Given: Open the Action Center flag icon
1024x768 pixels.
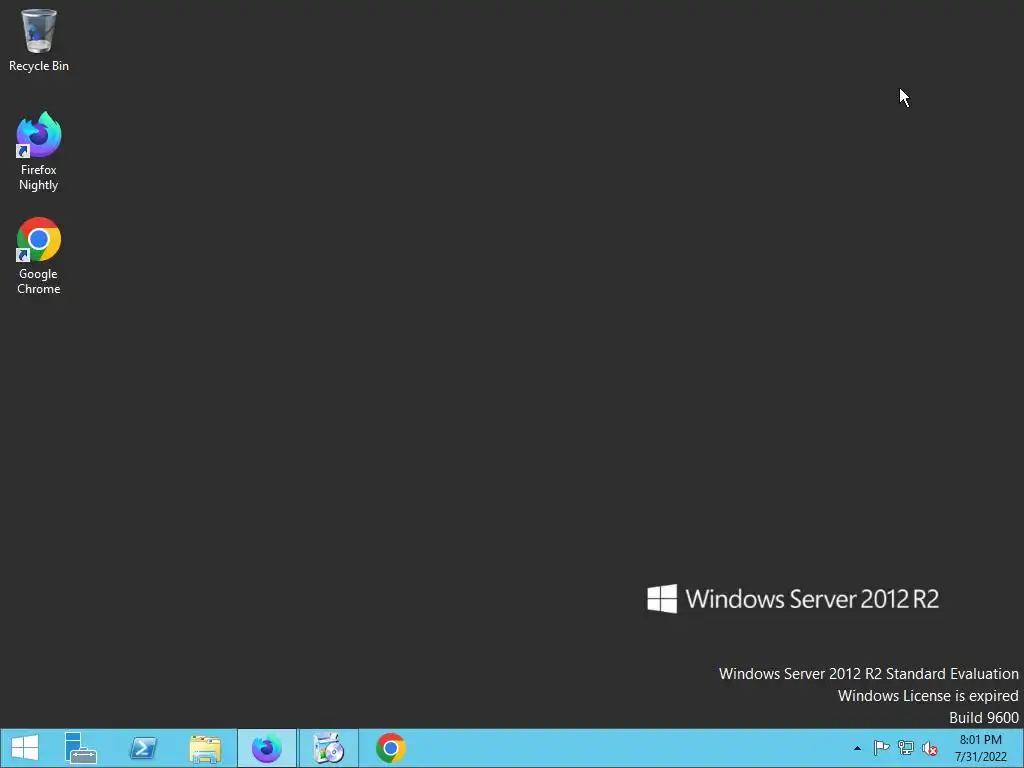Looking at the screenshot, I should 881,748.
